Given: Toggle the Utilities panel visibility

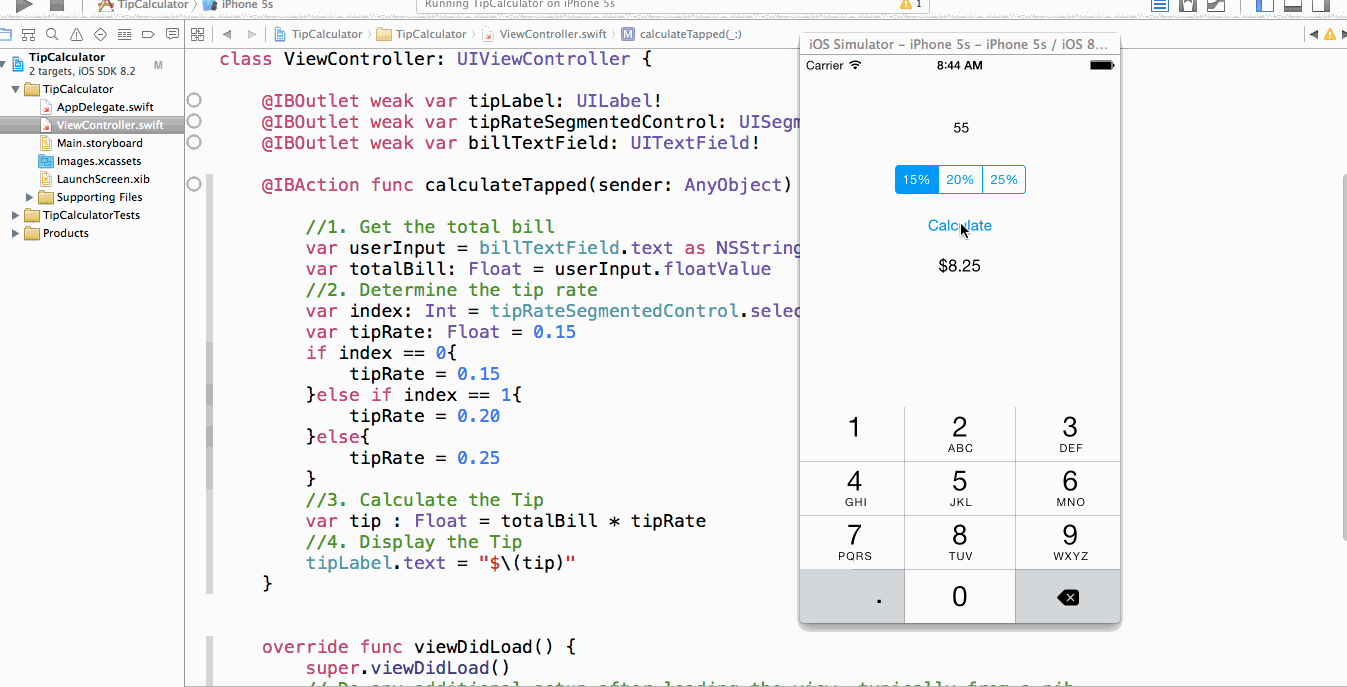Looking at the screenshot, I should pyautogui.click(x=1321, y=5).
